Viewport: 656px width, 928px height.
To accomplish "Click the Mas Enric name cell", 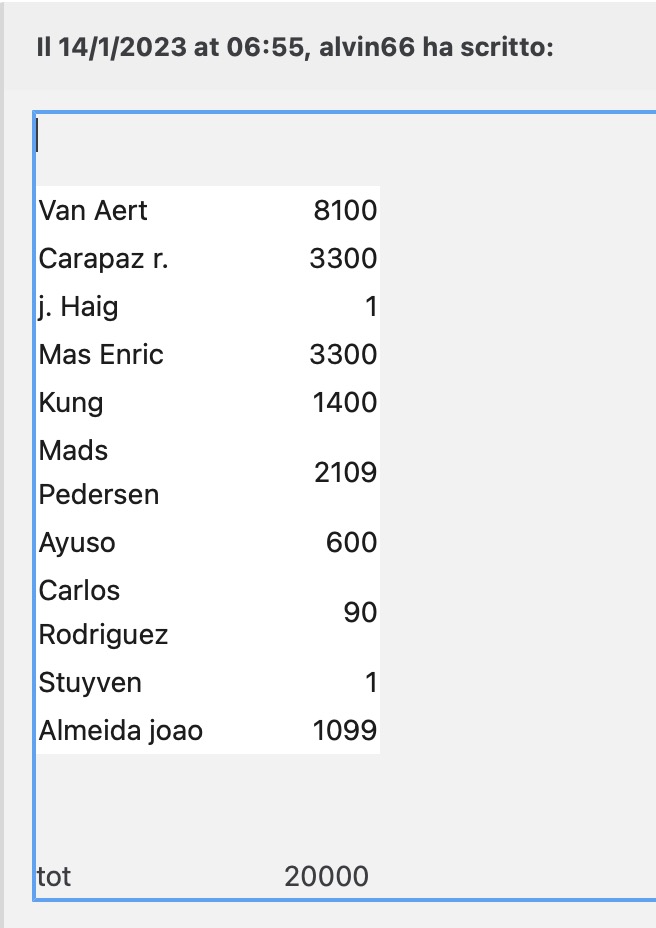I will (101, 355).
